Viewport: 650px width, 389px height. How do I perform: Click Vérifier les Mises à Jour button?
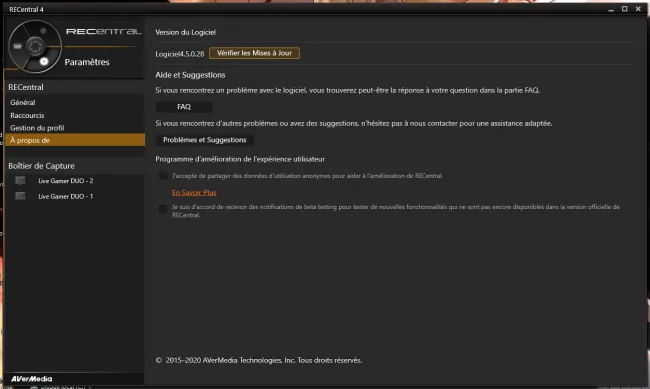coord(254,53)
